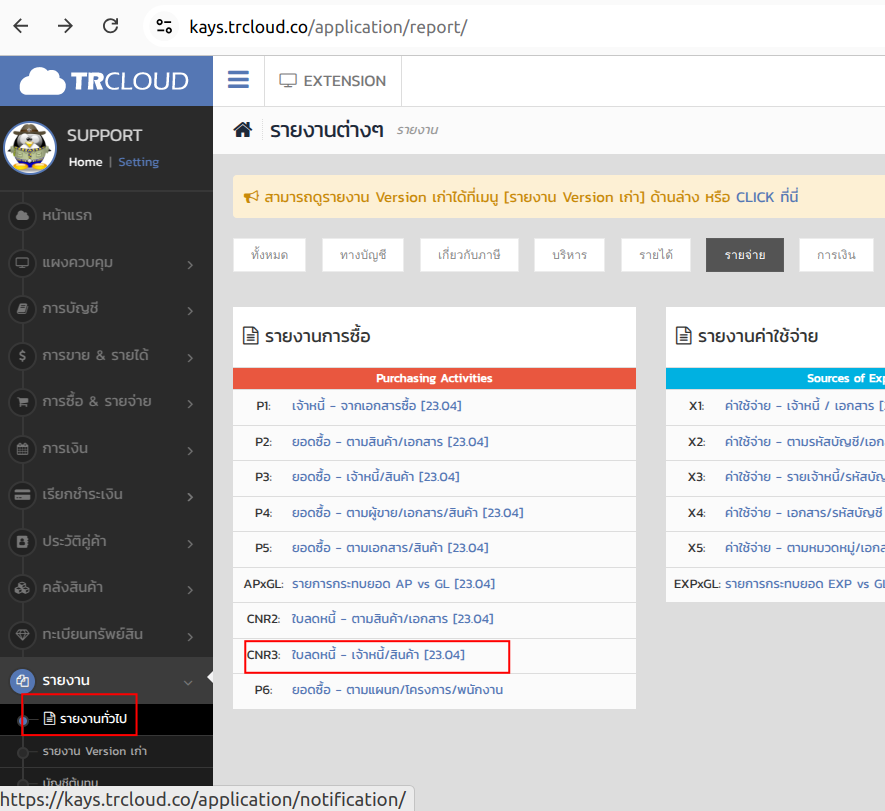Select the บริหาร filter tab
Screen dimensions: 885x811
[569, 255]
